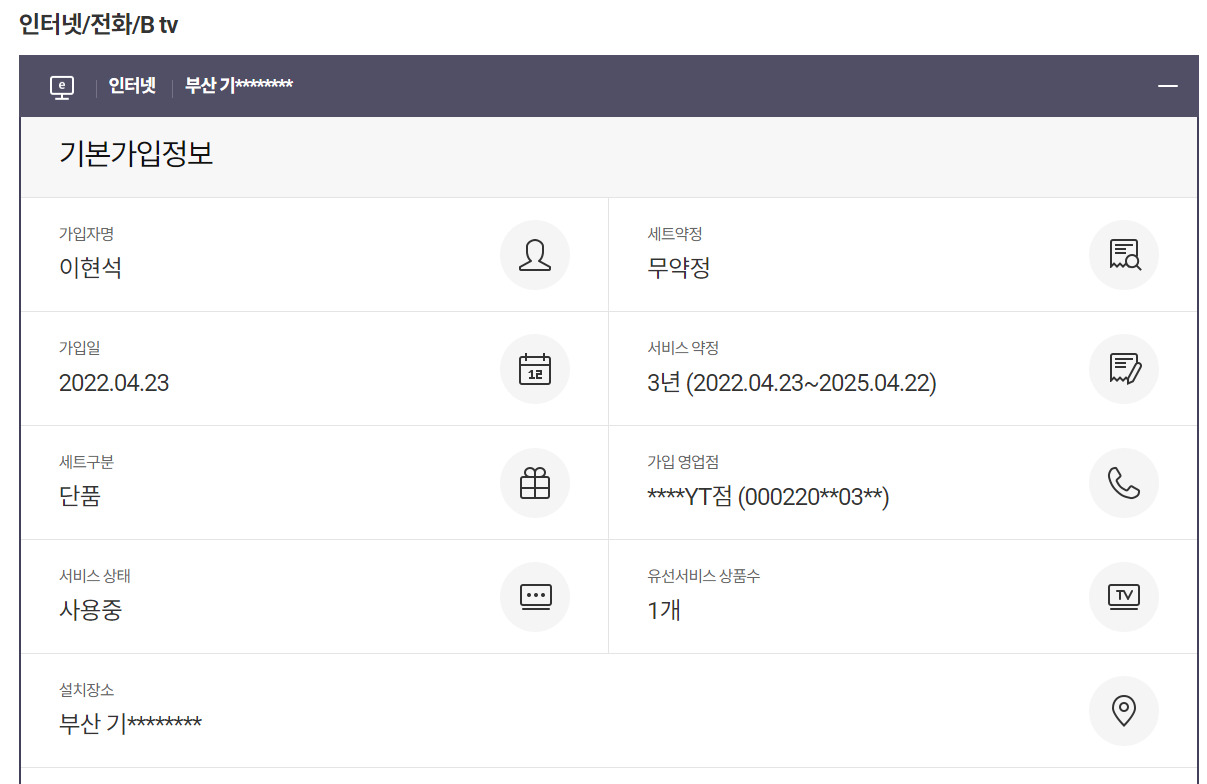Click the 유선서비스 상품수 TV icon
1207x784 pixels.
[x=1124, y=597]
